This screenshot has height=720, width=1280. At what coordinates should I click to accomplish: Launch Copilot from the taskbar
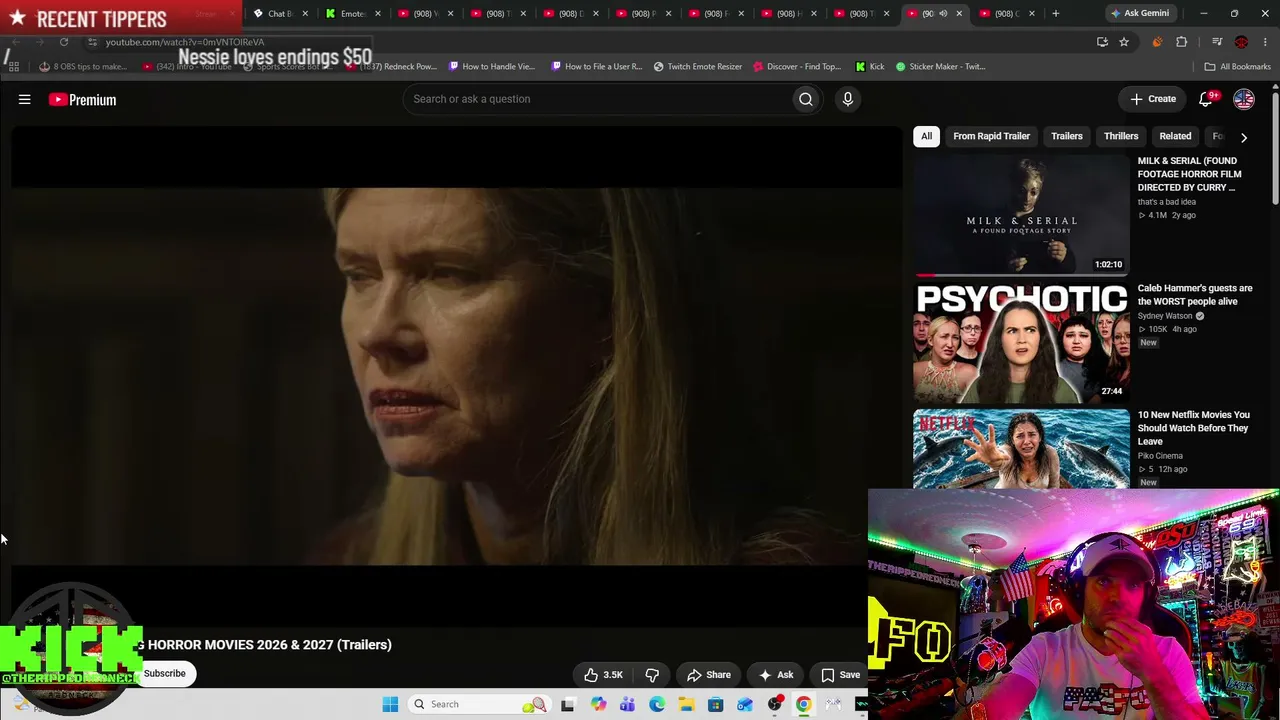pos(598,704)
